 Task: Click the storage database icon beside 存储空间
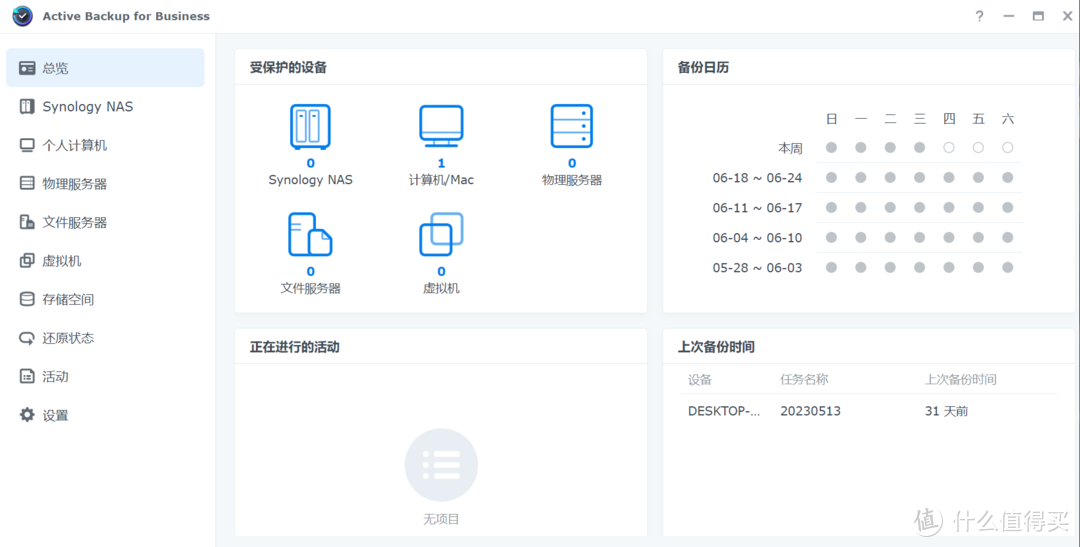[27, 299]
